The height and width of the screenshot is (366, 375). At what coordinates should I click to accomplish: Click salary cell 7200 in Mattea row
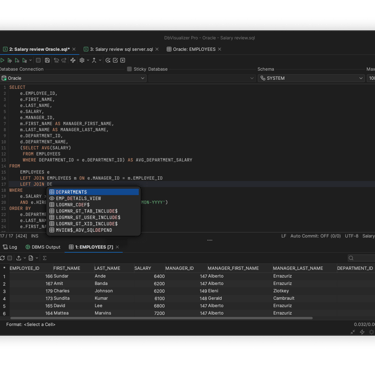[159, 313]
